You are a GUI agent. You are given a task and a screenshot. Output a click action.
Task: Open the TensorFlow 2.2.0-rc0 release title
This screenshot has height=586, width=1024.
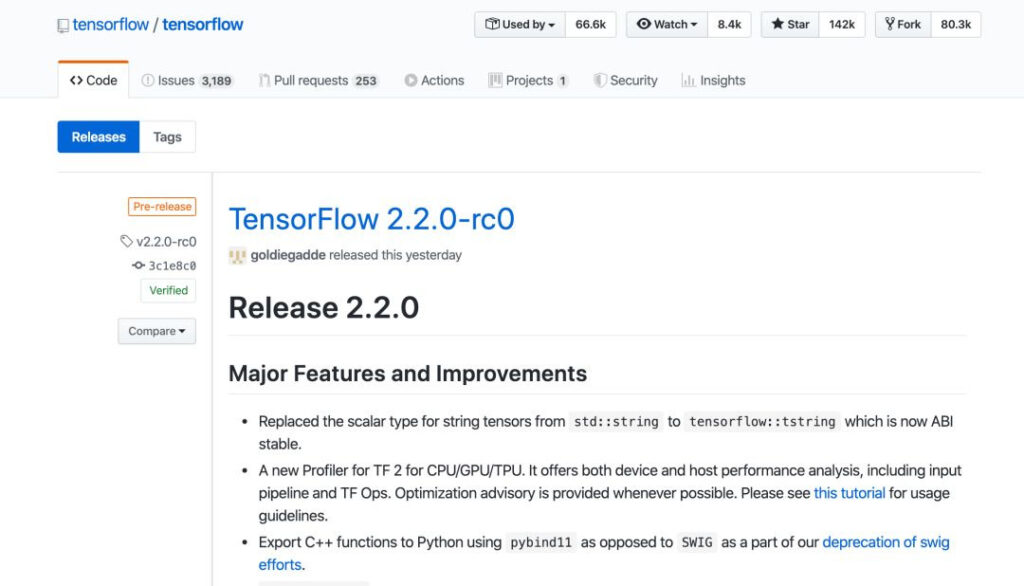point(371,218)
